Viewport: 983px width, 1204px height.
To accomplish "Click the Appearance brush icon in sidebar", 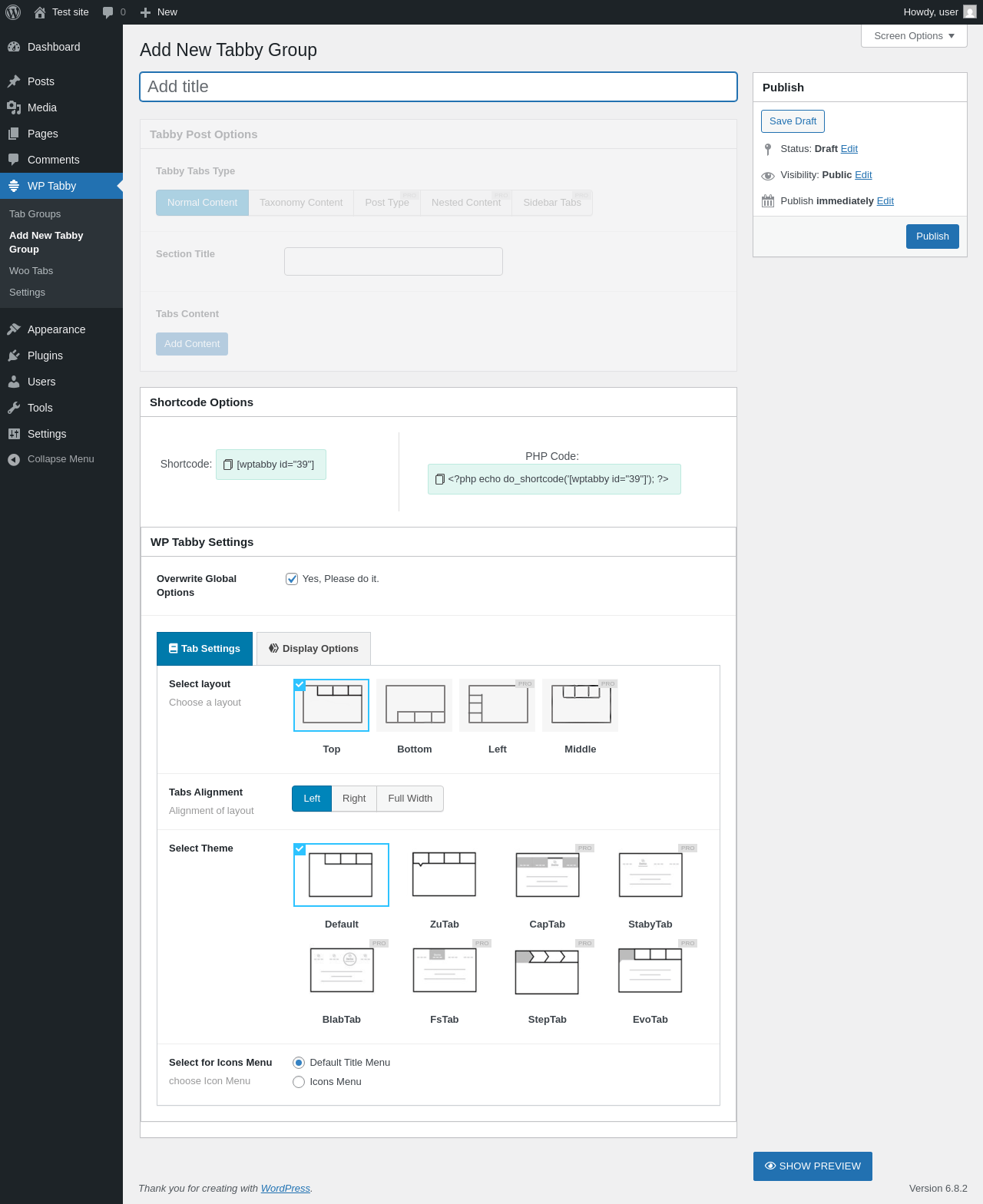I will point(14,329).
